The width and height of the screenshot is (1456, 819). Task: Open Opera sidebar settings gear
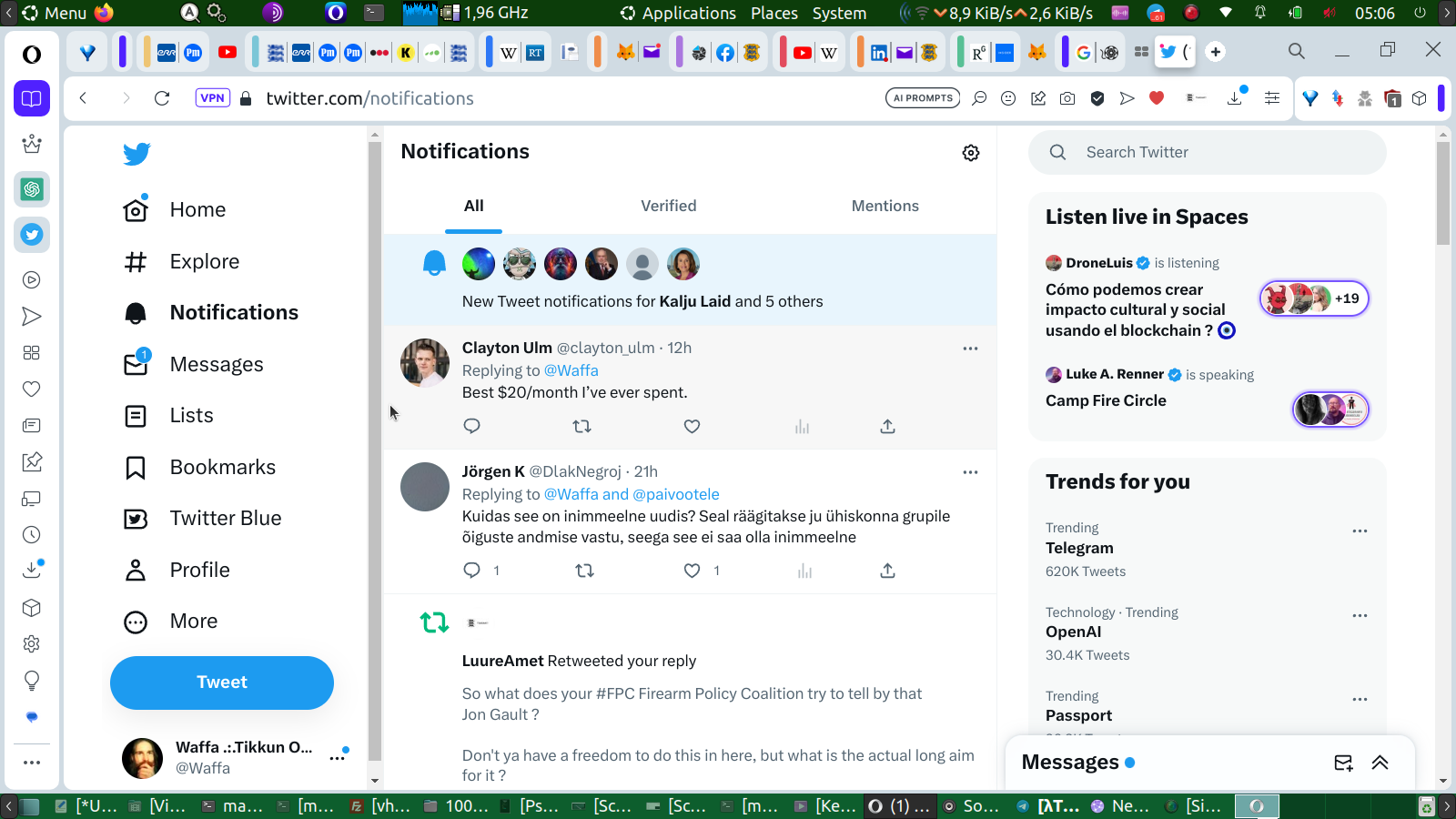click(32, 644)
